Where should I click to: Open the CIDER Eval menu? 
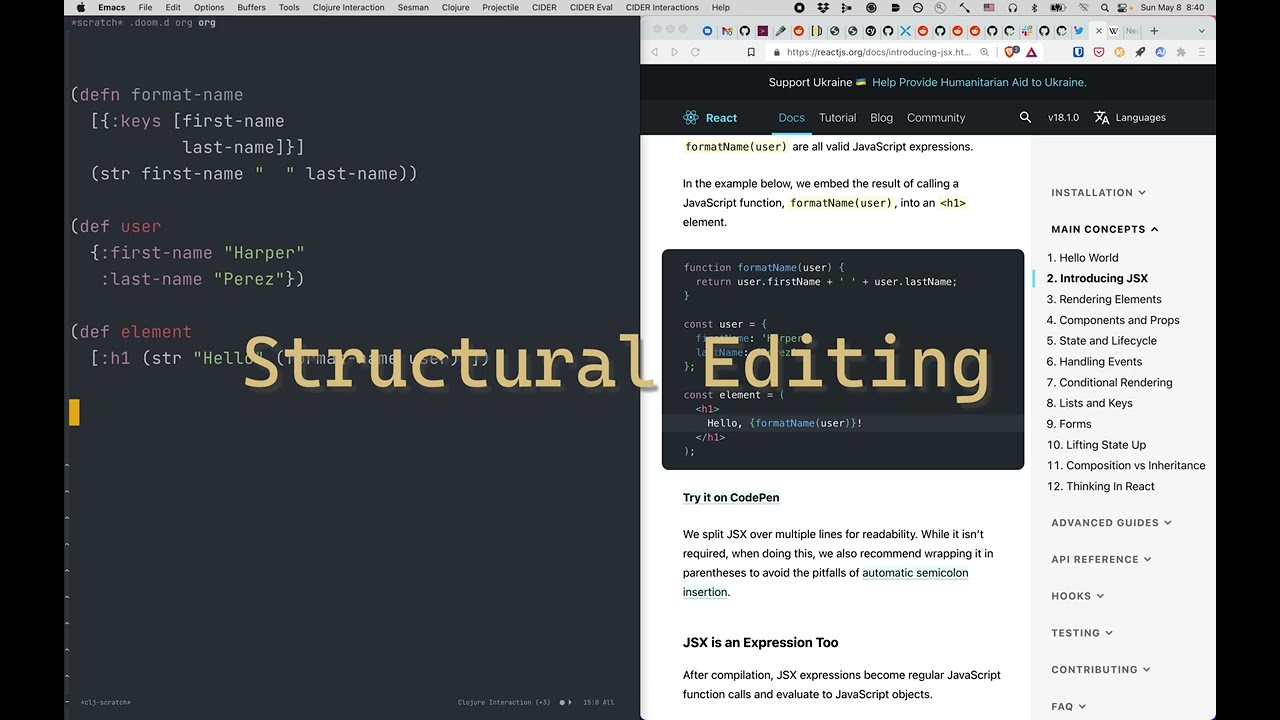(x=591, y=7)
